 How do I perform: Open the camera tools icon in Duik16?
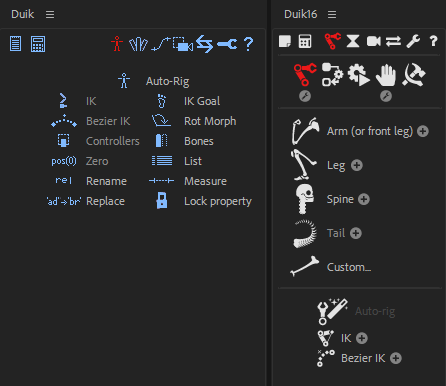click(373, 41)
